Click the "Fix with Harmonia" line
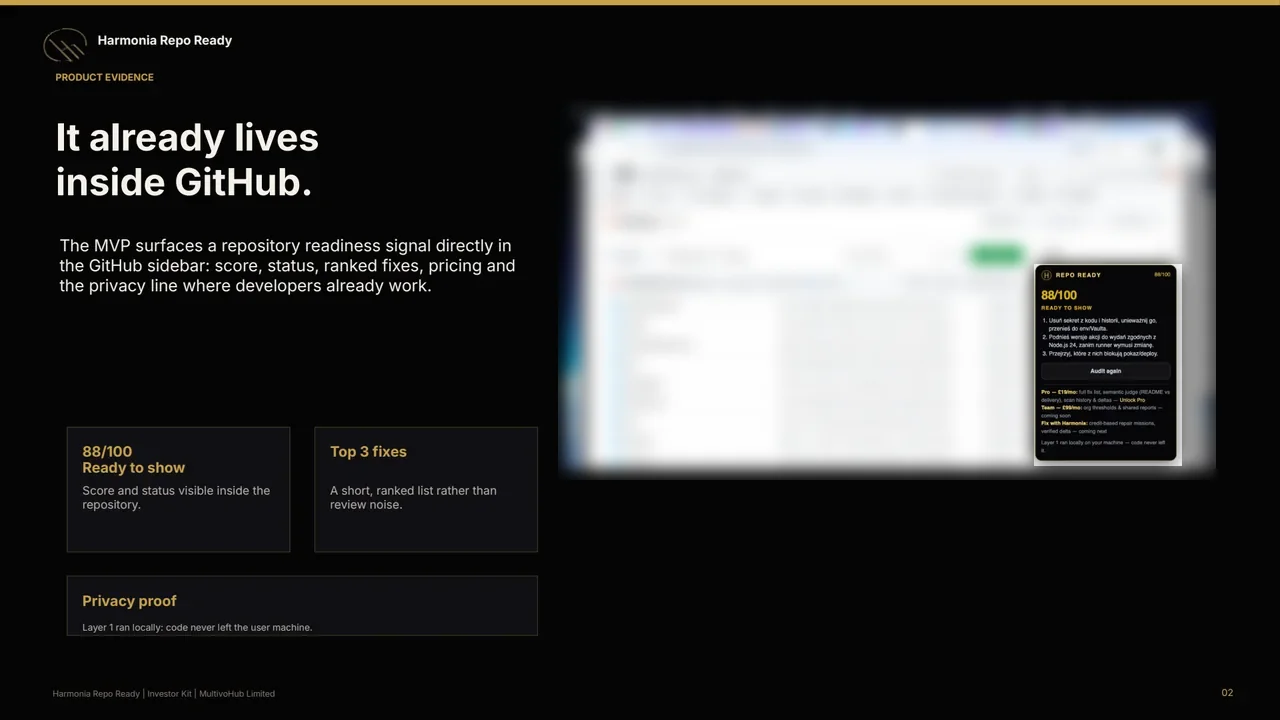 click(x=1098, y=427)
